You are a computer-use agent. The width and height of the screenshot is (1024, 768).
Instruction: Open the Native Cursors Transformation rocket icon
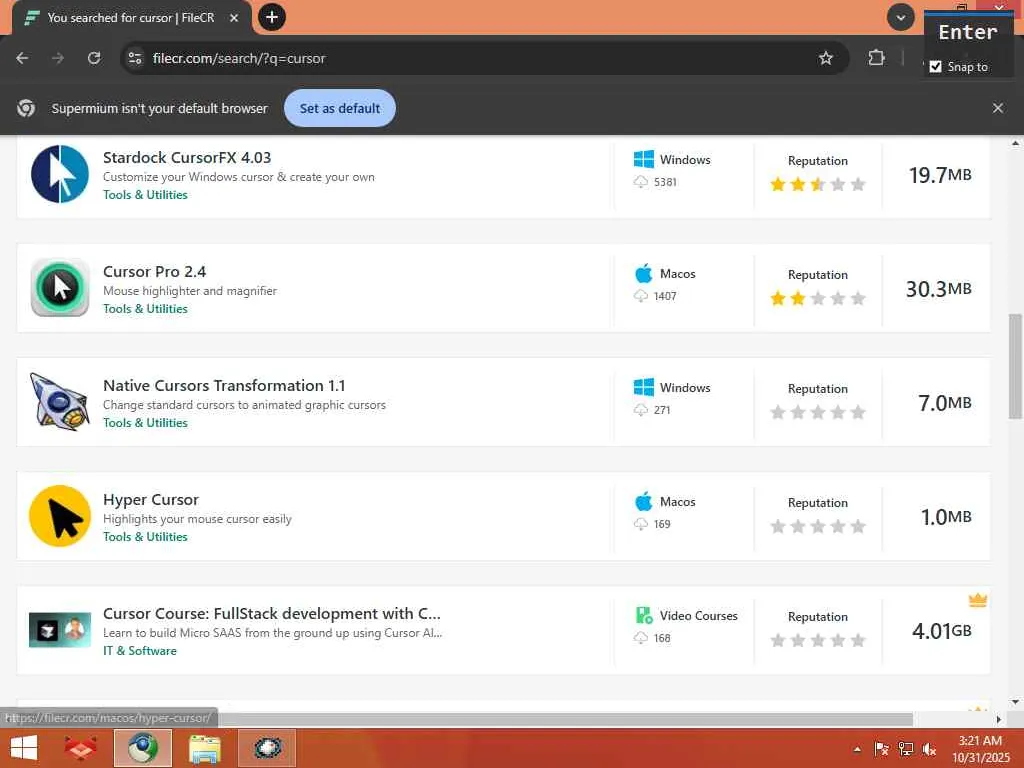pyautogui.click(x=59, y=402)
